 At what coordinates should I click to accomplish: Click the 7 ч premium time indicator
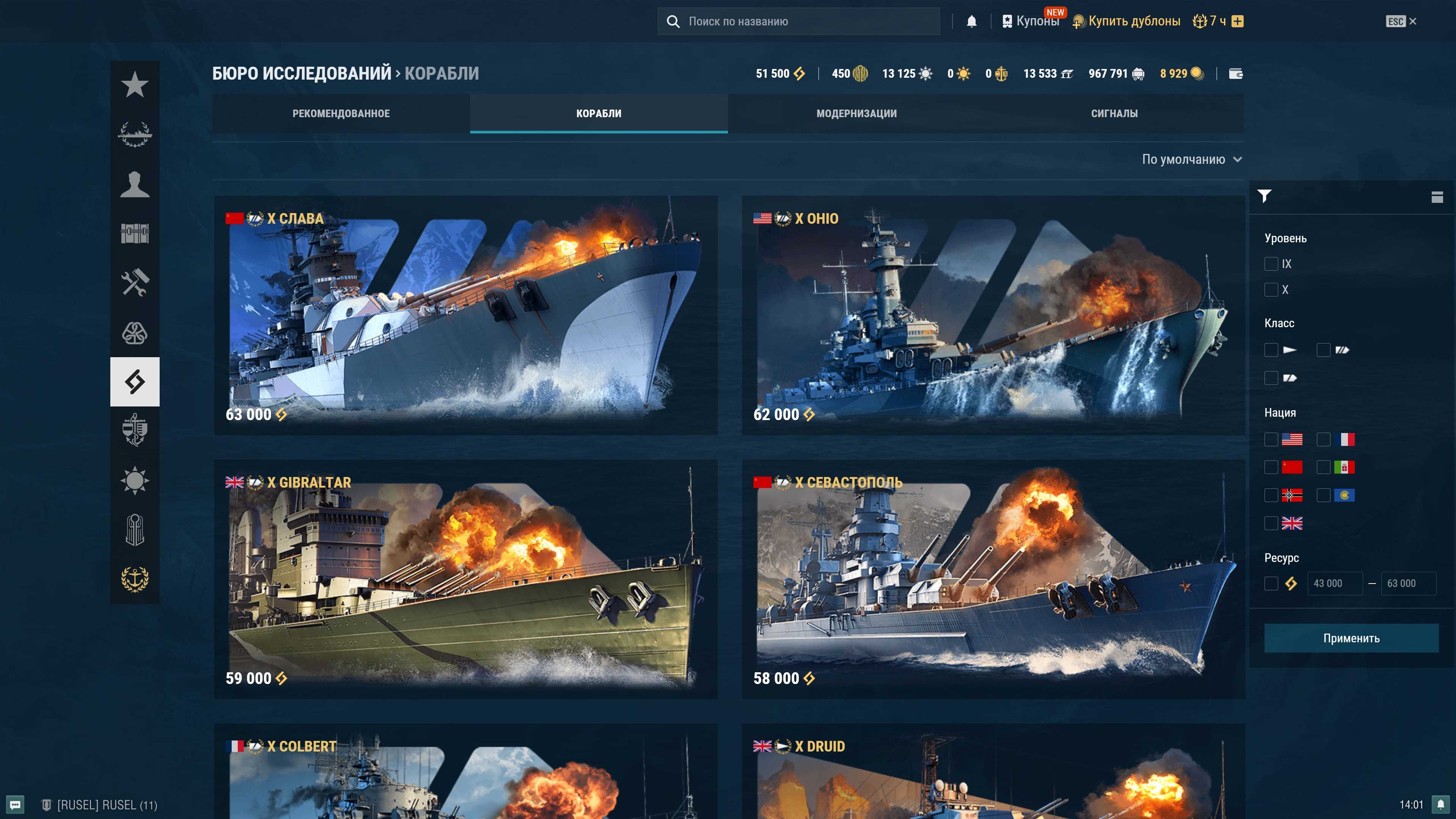coord(1210,22)
